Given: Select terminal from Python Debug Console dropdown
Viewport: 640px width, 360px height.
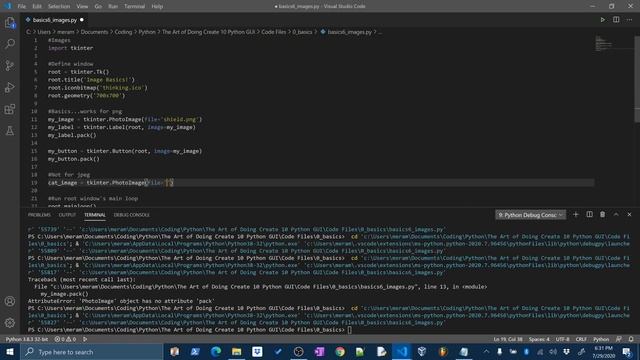Looking at the screenshot, I should pyautogui.click(x=531, y=215).
